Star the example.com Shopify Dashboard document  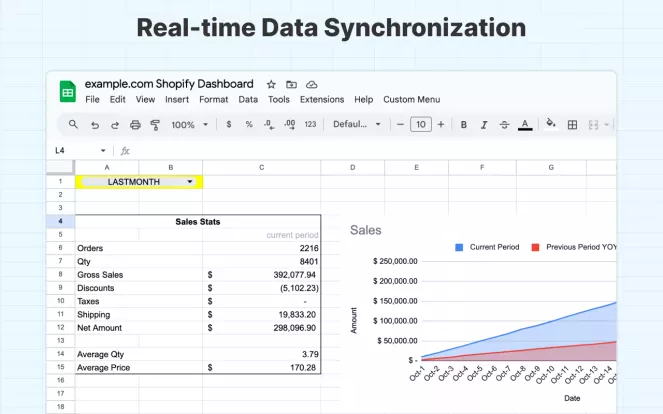tap(271, 85)
